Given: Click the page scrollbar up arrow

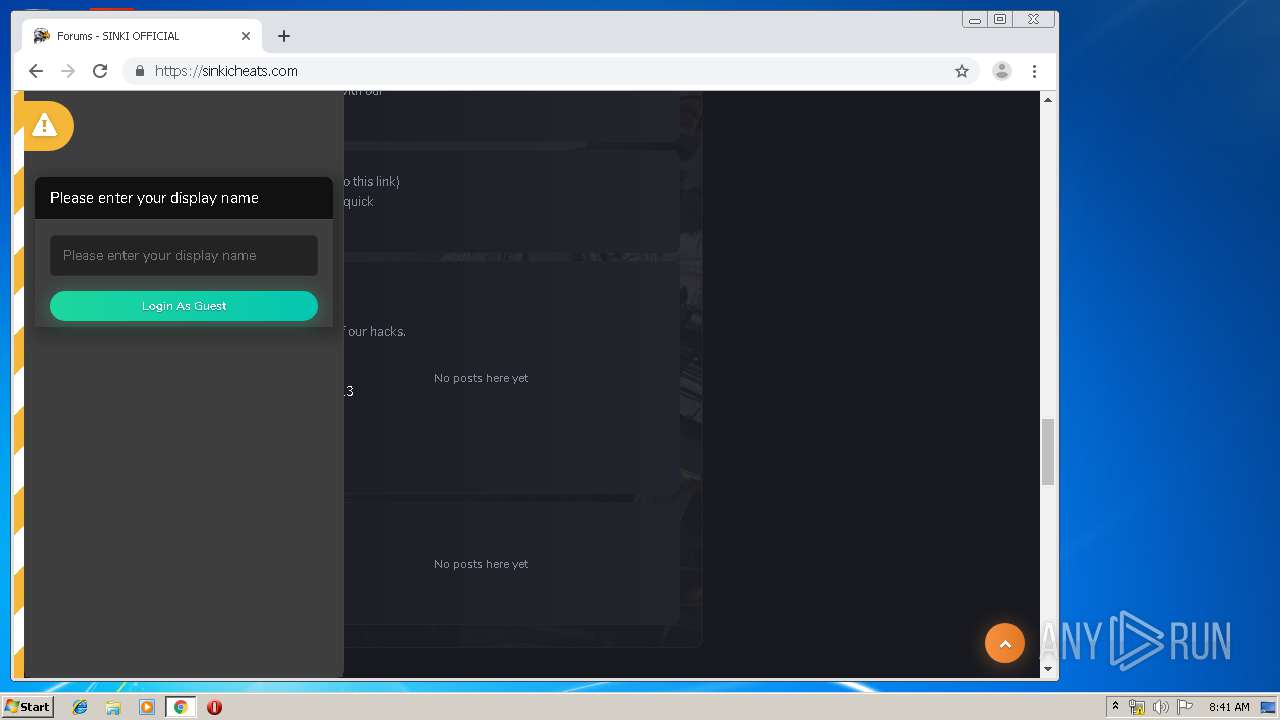Looking at the screenshot, I should click(1048, 100).
